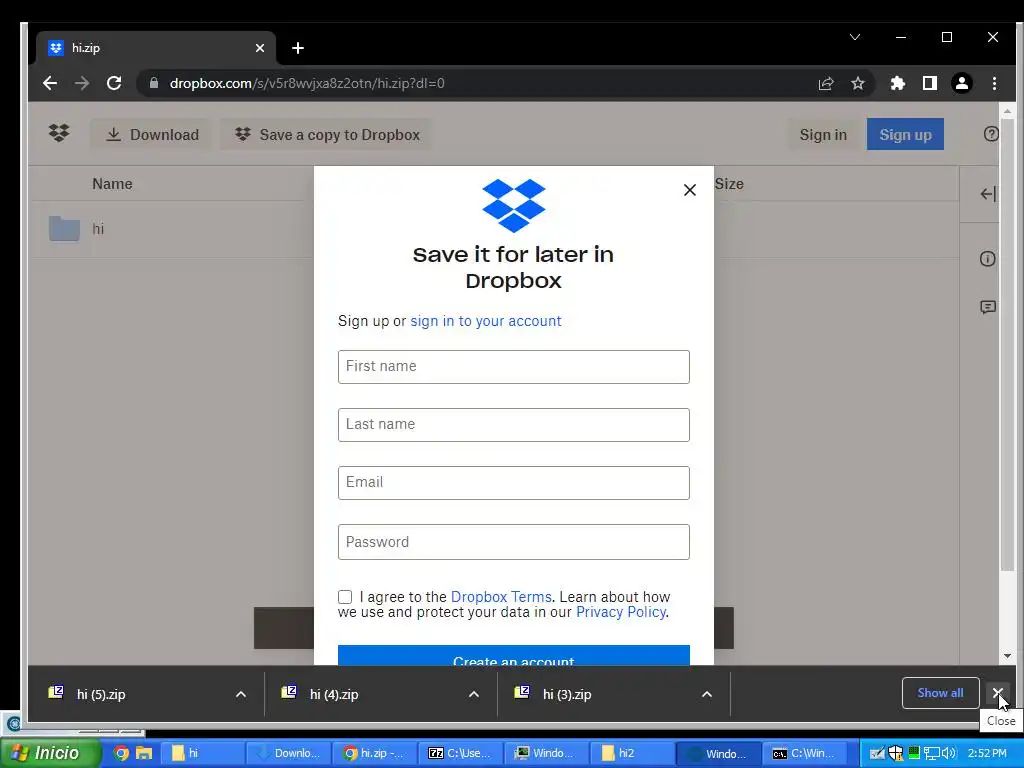
Task: Open the tab search chevron in title bar
Action: (x=855, y=37)
